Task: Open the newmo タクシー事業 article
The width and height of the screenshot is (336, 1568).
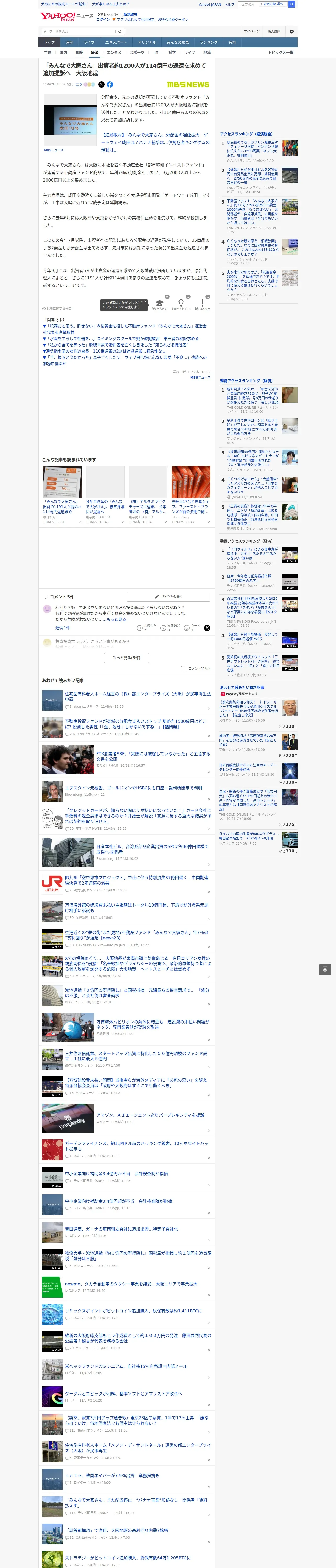Action: pyautogui.click(x=131, y=1284)
